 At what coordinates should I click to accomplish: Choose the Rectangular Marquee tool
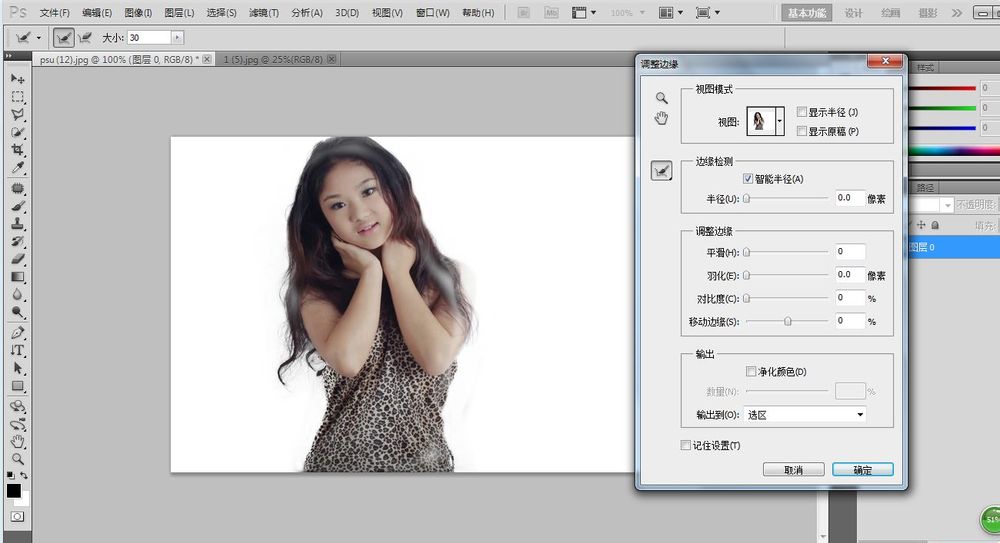(18, 97)
